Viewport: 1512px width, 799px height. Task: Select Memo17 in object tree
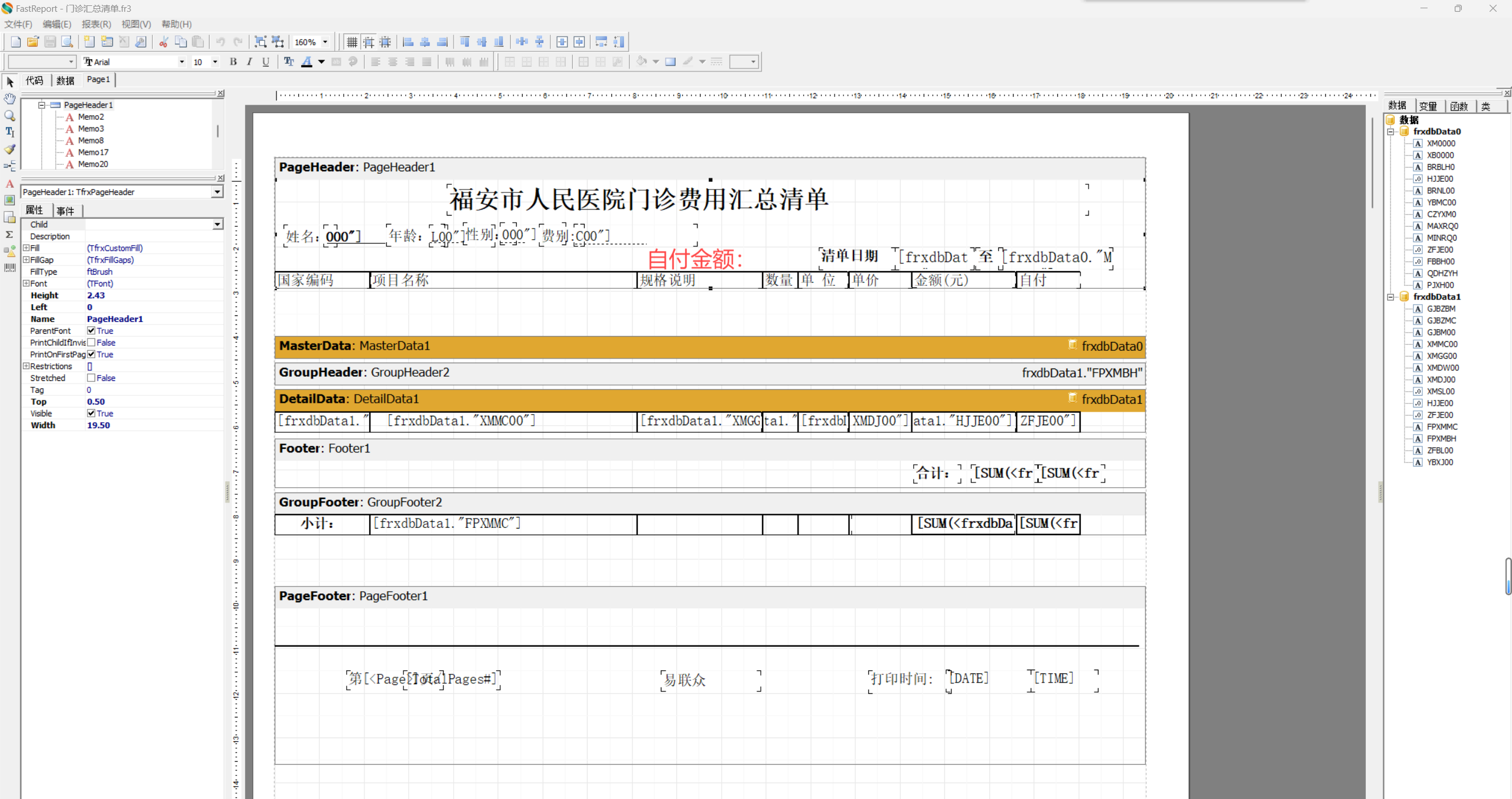[93, 152]
